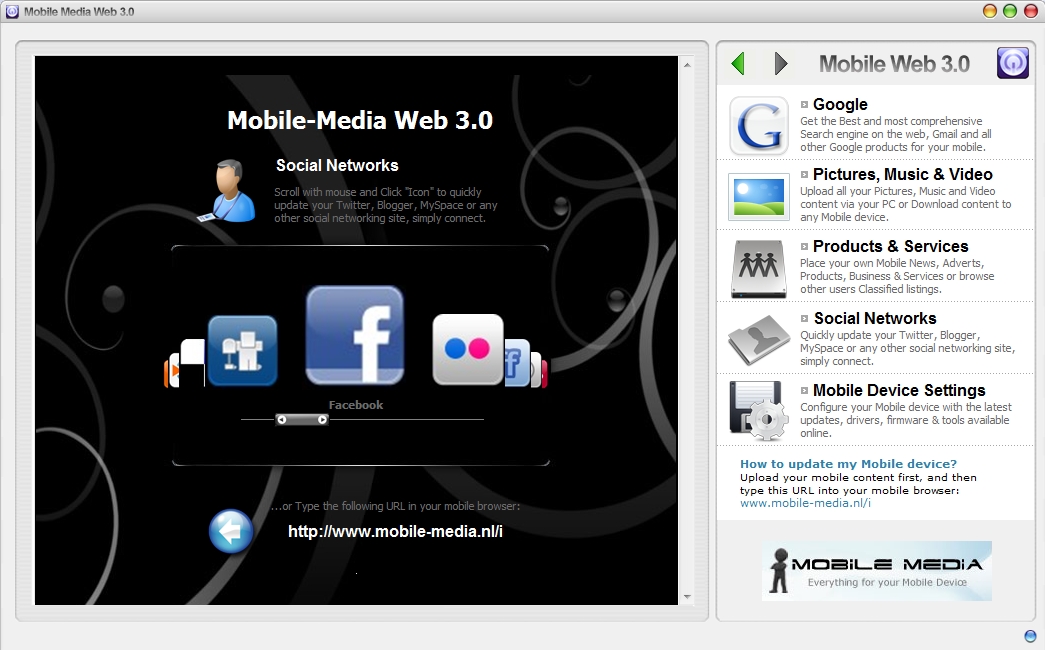Click the blue globe icon in bottom-right corner
The width and height of the screenshot is (1045, 650).
pyautogui.click(x=1029, y=636)
